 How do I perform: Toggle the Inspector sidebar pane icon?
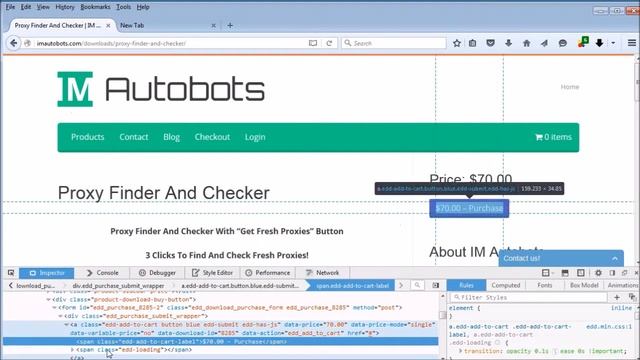click(x=436, y=285)
